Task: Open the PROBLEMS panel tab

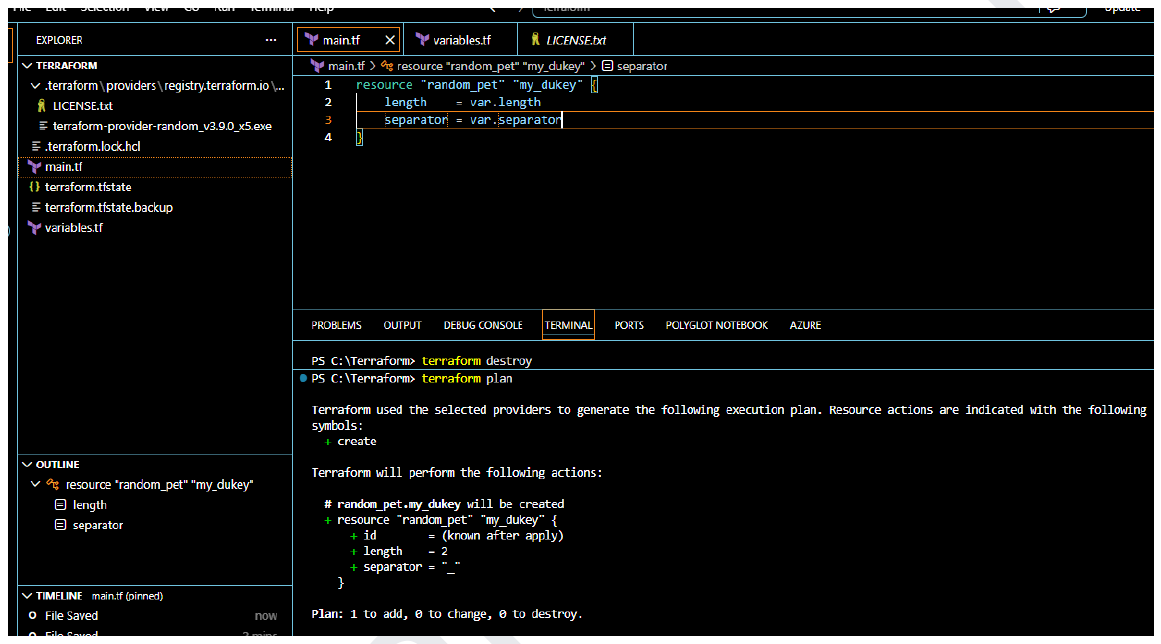Action: click(336, 325)
